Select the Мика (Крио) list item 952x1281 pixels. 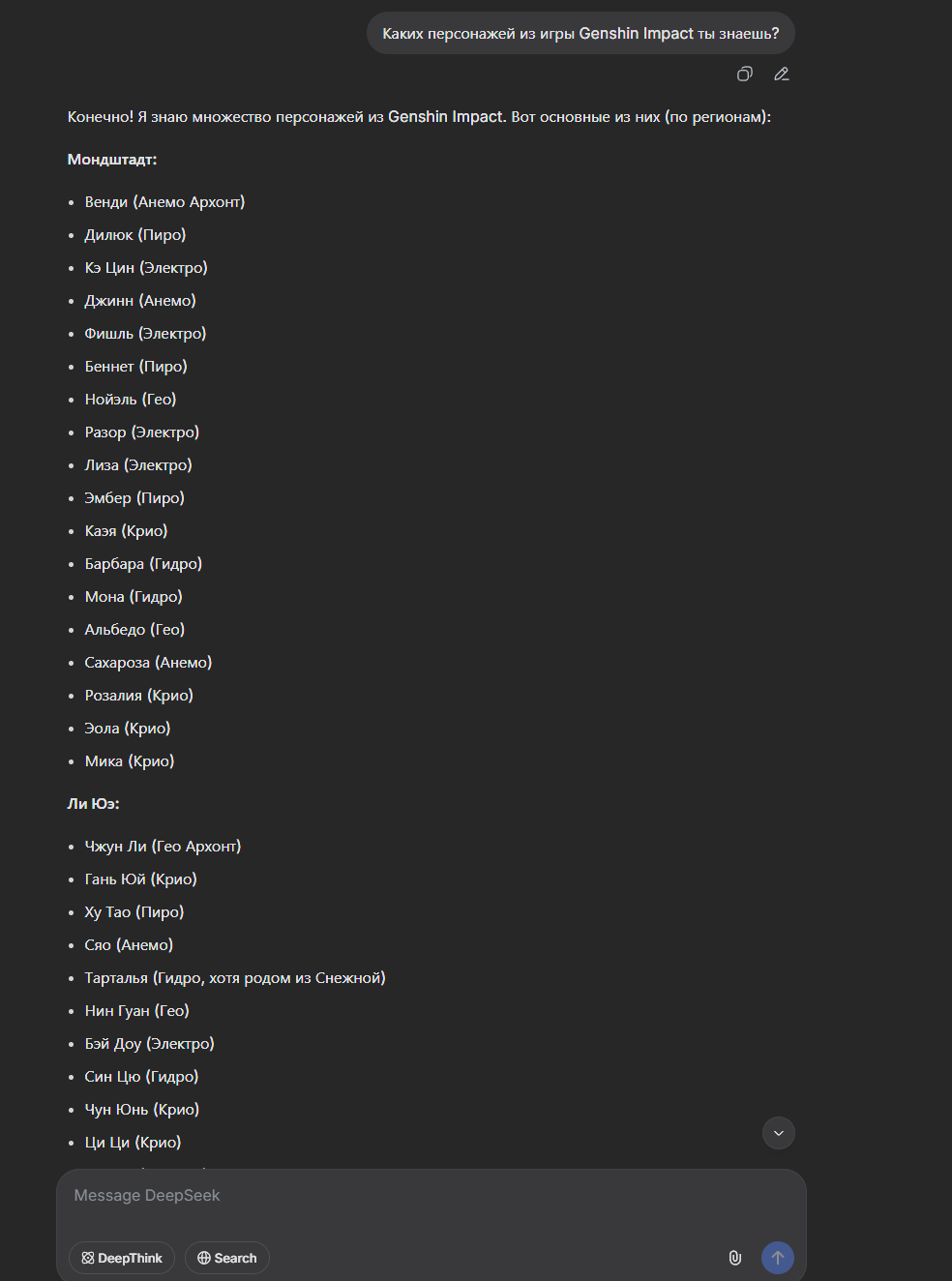(x=130, y=761)
